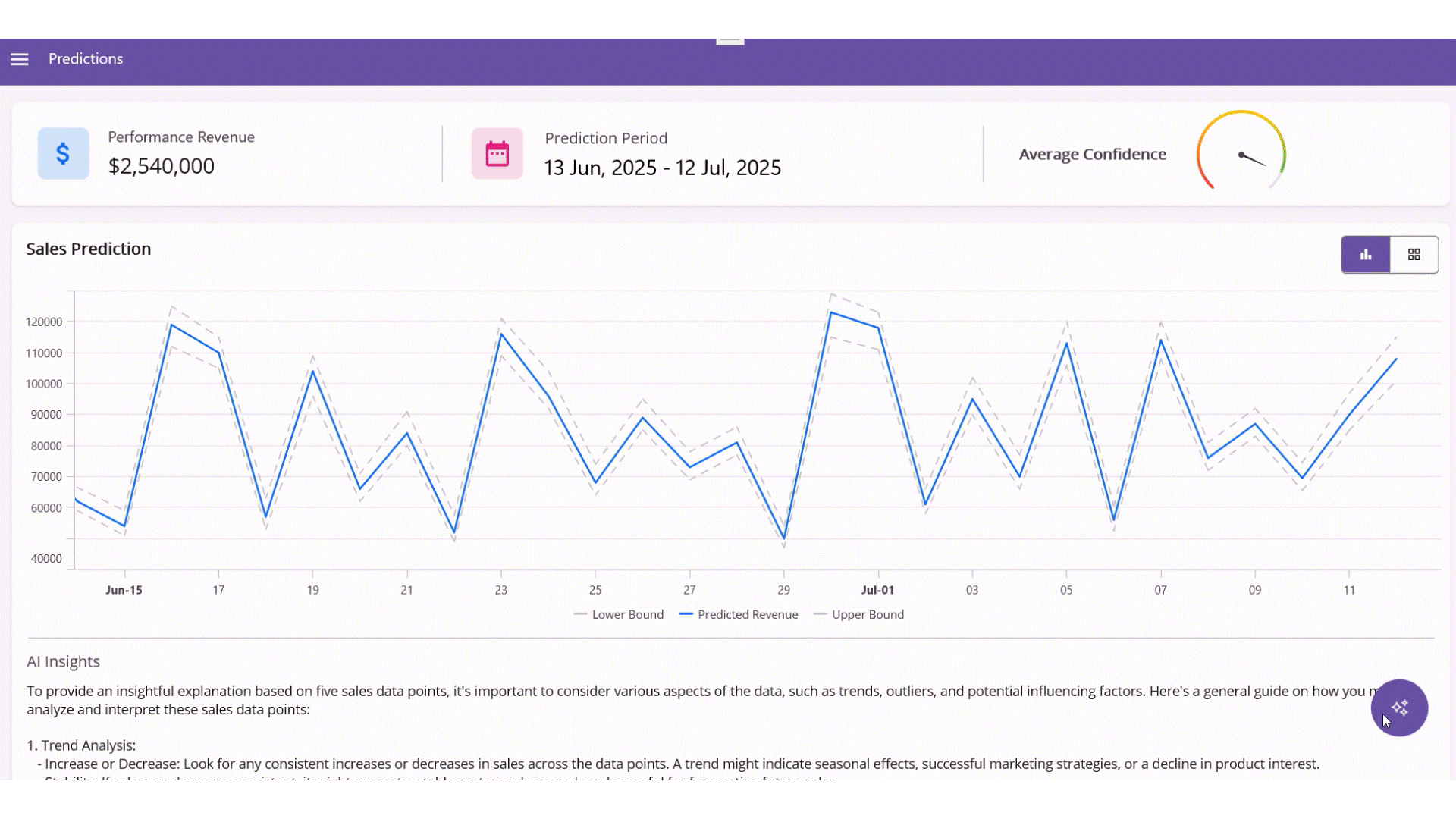Click the prediction period date range
The image size is (1456, 819).
coord(662,168)
